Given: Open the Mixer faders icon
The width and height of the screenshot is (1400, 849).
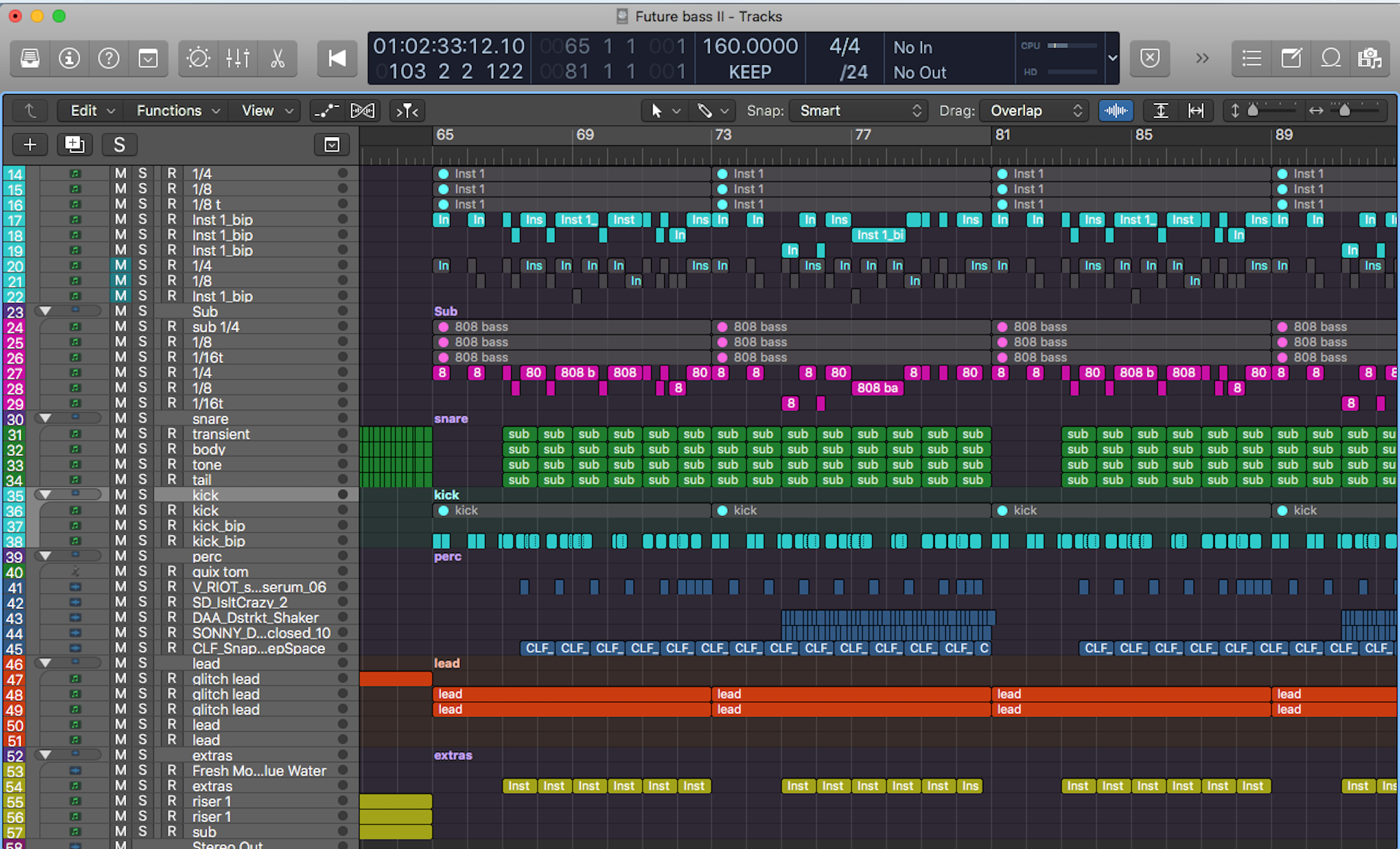Looking at the screenshot, I should tap(238, 58).
